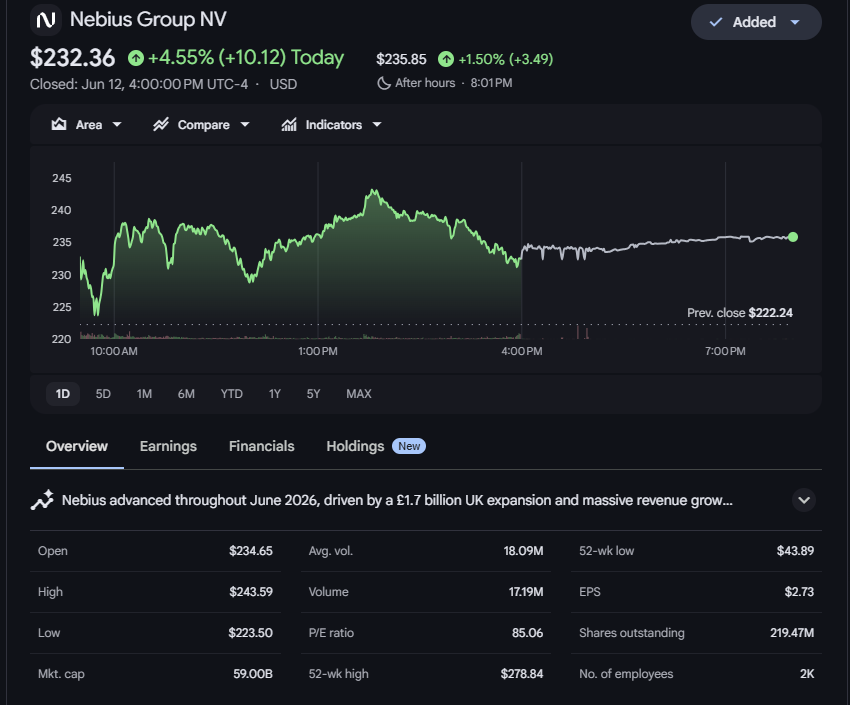Select the YTD time range
Screen dimensions: 850x705
231,394
